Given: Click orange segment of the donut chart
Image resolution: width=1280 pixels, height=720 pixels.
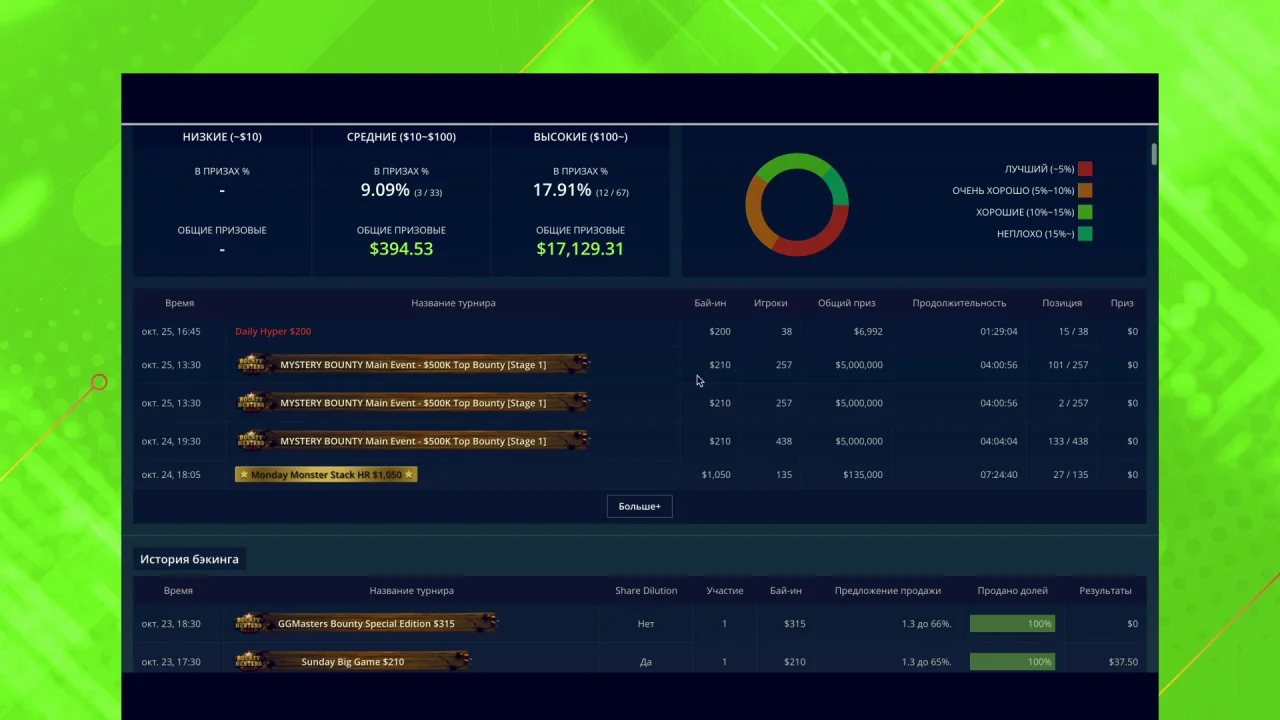Looking at the screenshot, I should 757,214.
